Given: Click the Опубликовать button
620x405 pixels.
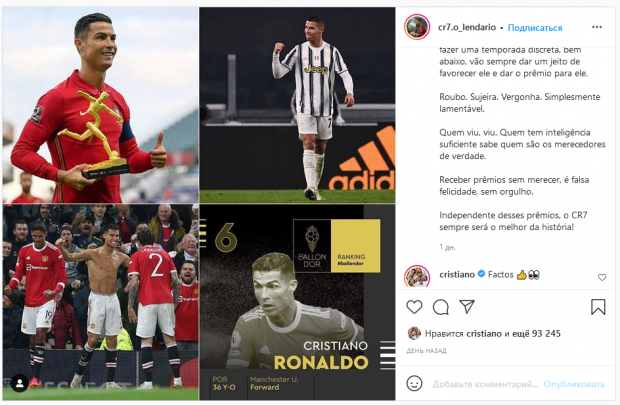Looking at the screenshot, I should point(574,384).
